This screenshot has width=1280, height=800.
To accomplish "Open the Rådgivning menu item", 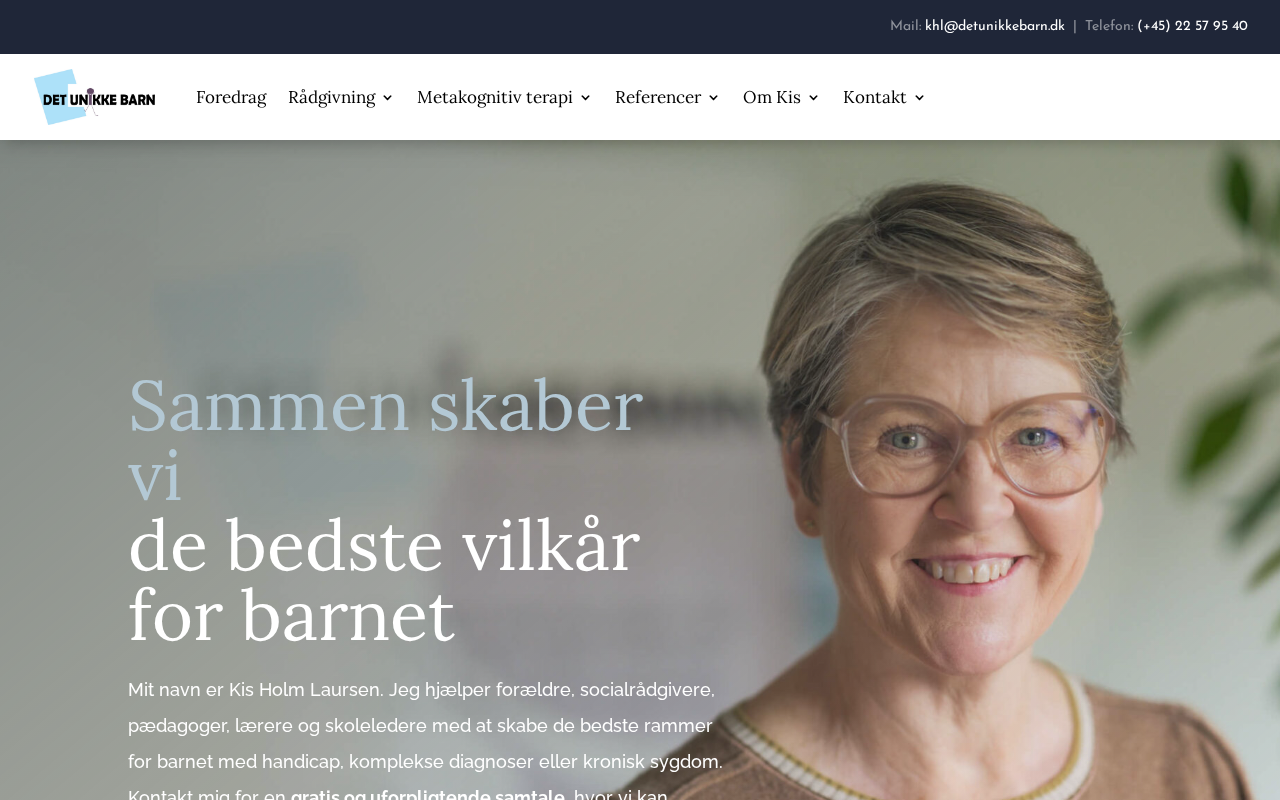I will 332,97.
